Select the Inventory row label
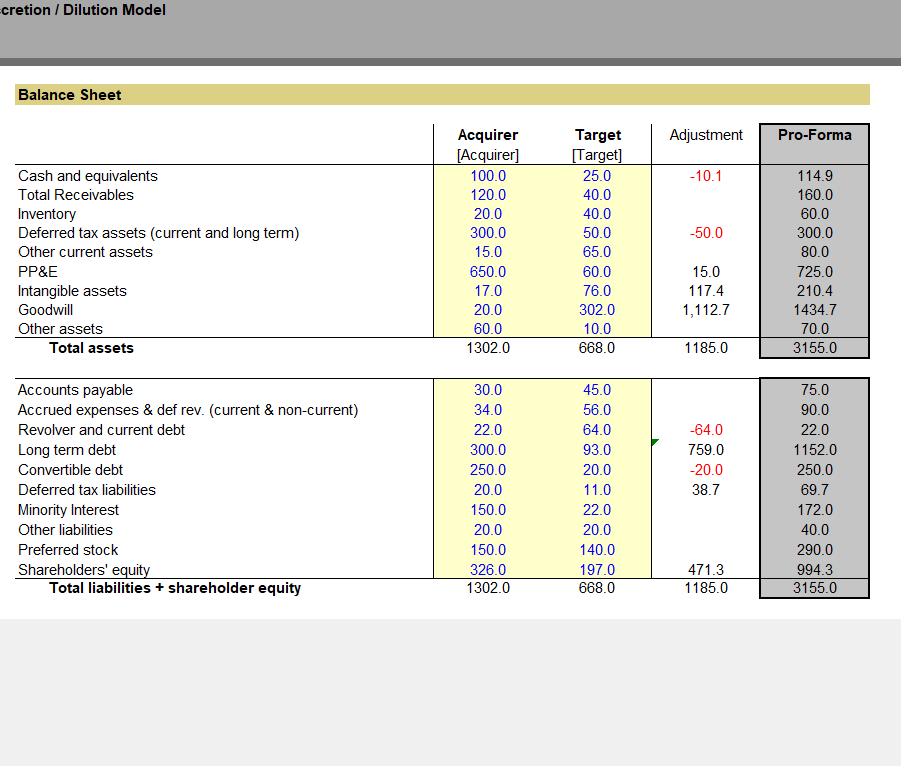The image size is (901, 766). (x=47, y=214)
